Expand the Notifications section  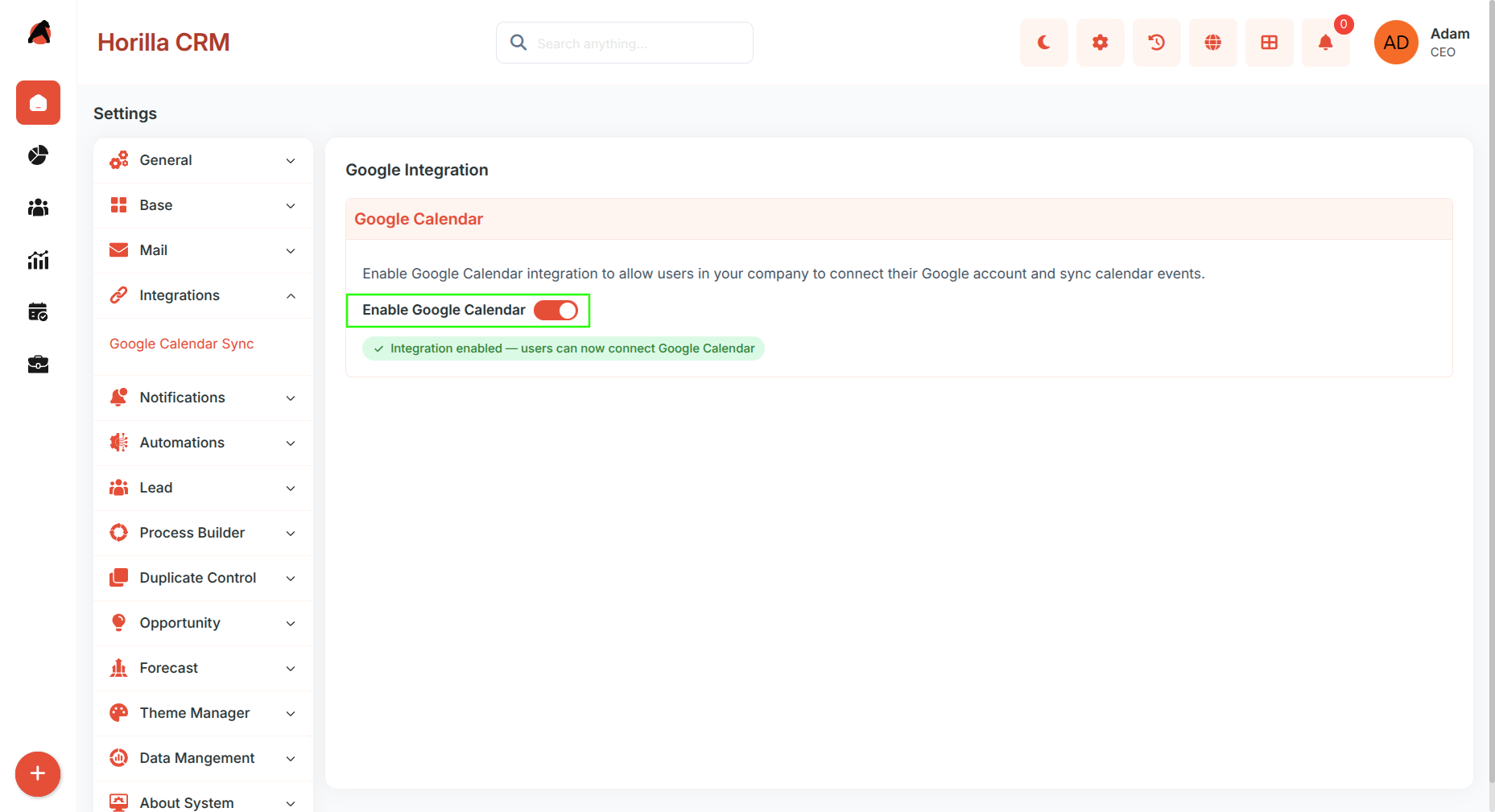coord(203,398)
